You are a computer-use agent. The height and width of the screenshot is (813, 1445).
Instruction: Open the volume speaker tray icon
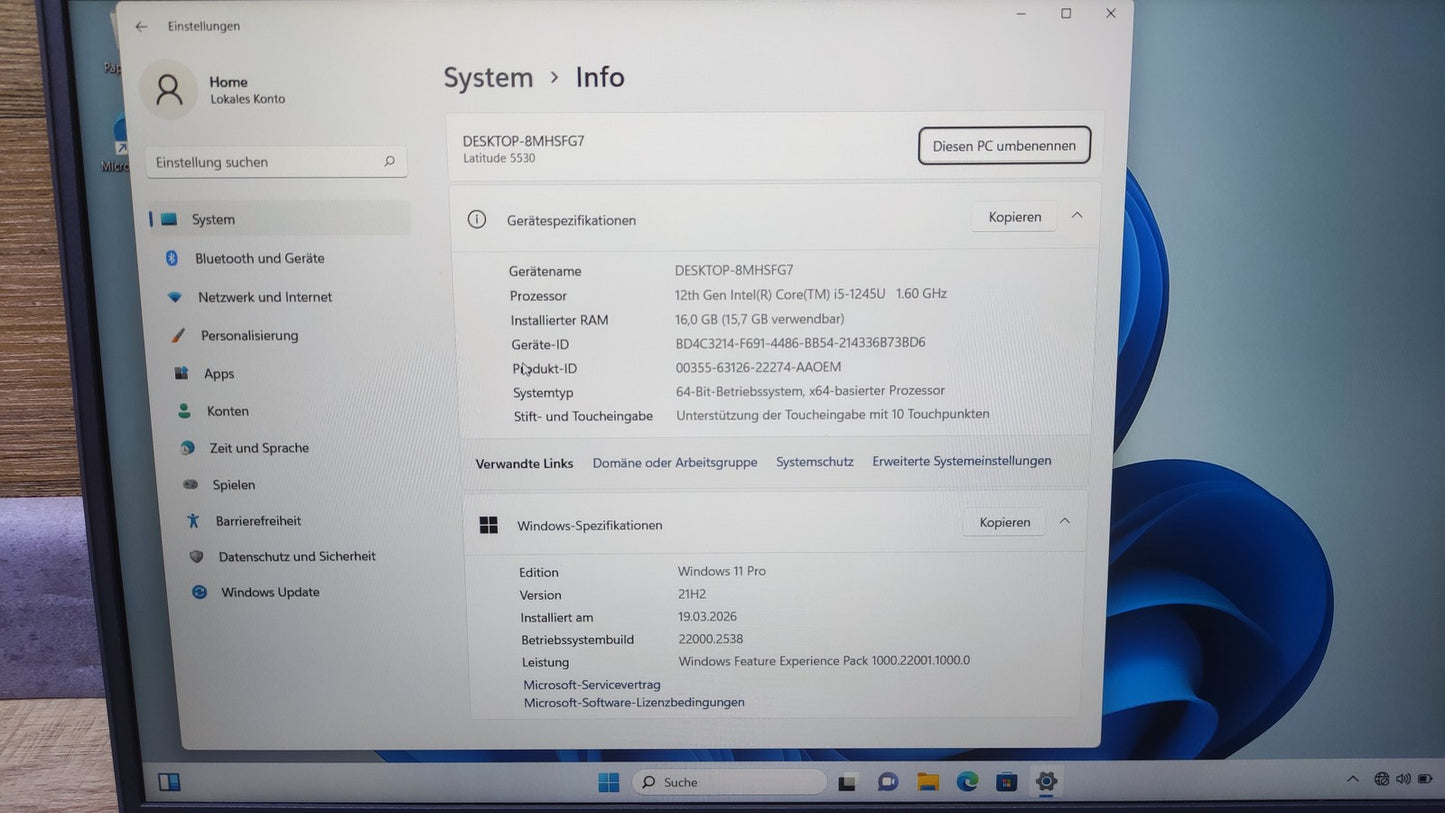point(1402,779)
